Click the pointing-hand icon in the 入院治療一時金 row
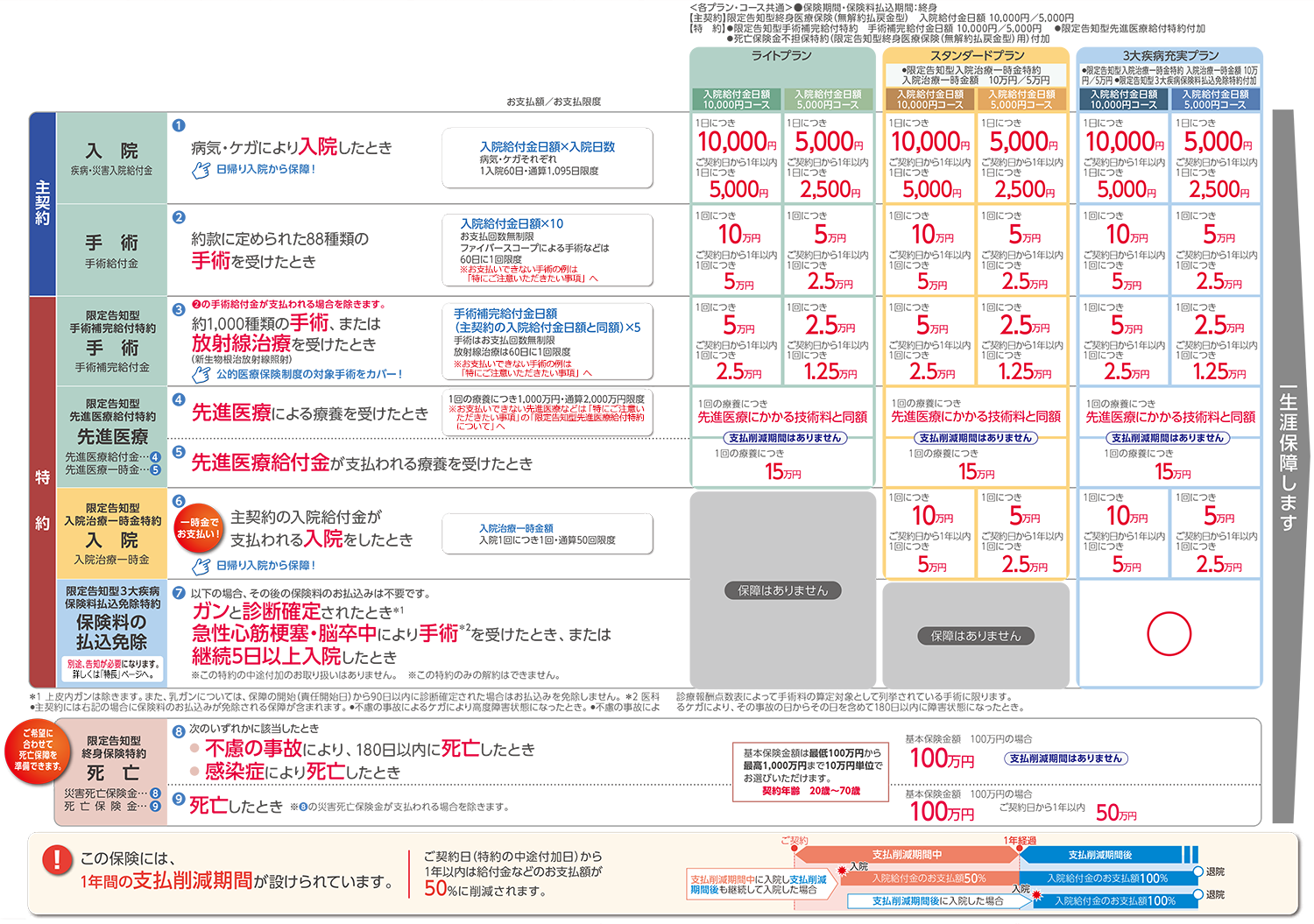Image resolution: width=1314 pixels, height=924 pixels. 201,565
